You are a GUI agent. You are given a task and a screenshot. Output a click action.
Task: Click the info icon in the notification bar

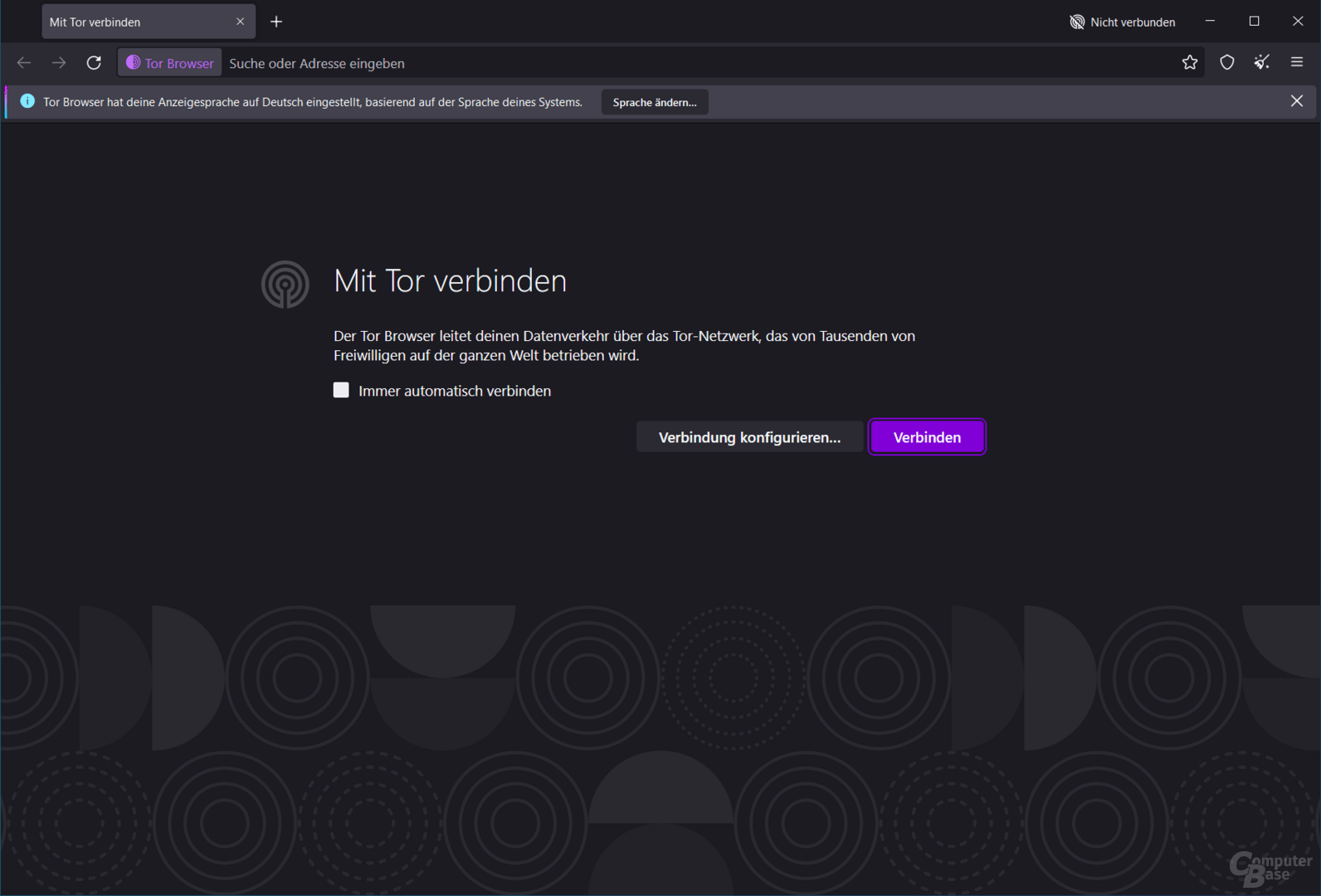pos(27,101)
